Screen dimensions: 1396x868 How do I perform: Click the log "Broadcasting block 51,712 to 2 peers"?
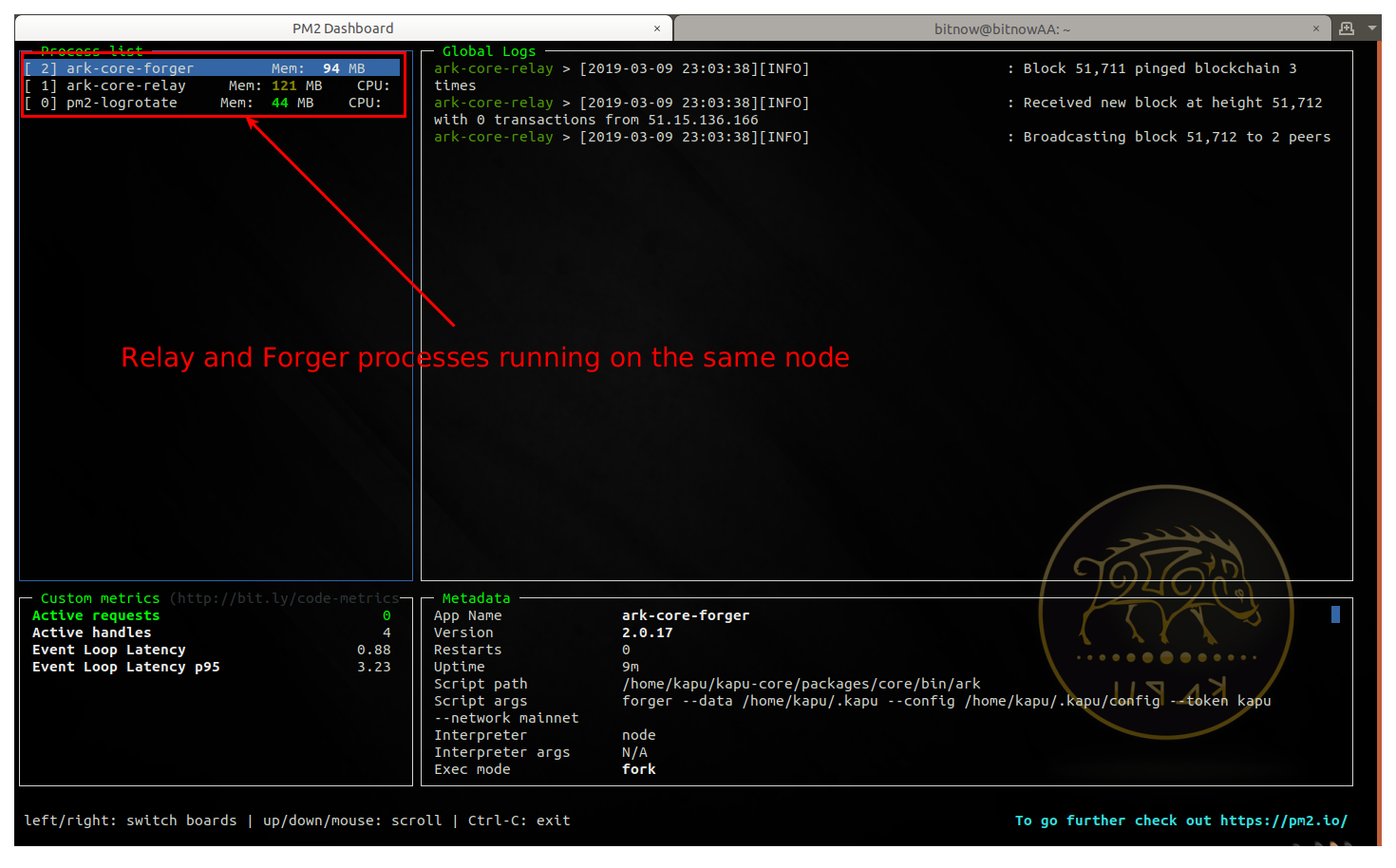click(1177, 137)
